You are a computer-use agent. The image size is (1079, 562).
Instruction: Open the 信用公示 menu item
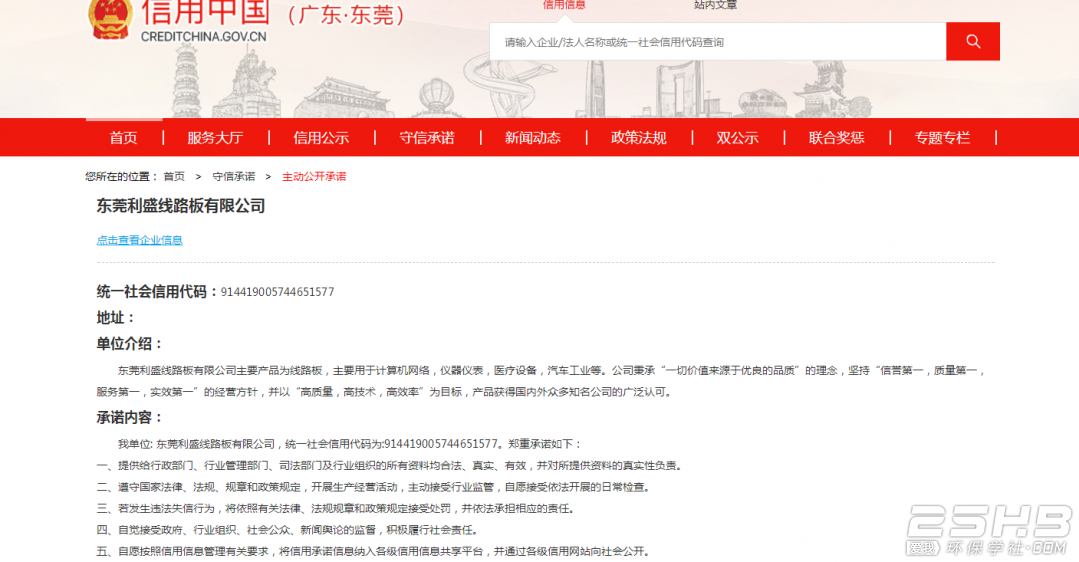(x=321, y=138)
